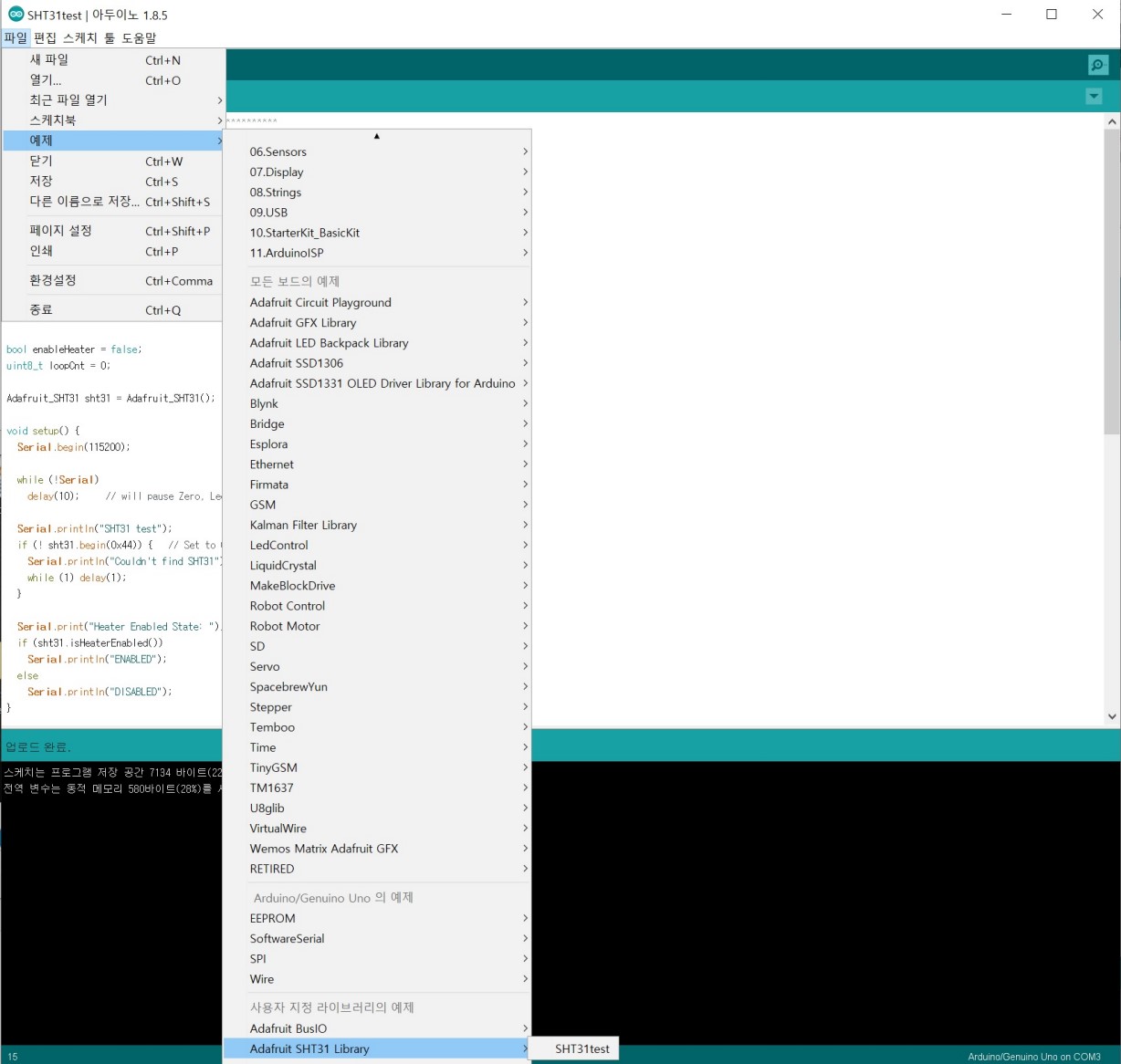The image size is (1121, 1064).
Task: Open the 편집 menu
Action: 45,37
